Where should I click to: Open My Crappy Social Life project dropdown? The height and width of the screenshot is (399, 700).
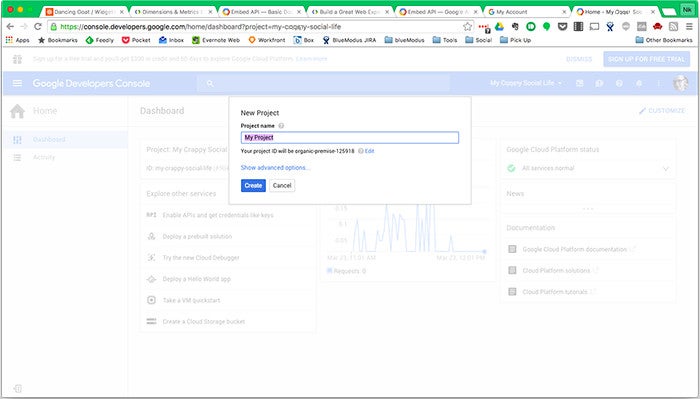pyautogui.click(x=526, y=83)
